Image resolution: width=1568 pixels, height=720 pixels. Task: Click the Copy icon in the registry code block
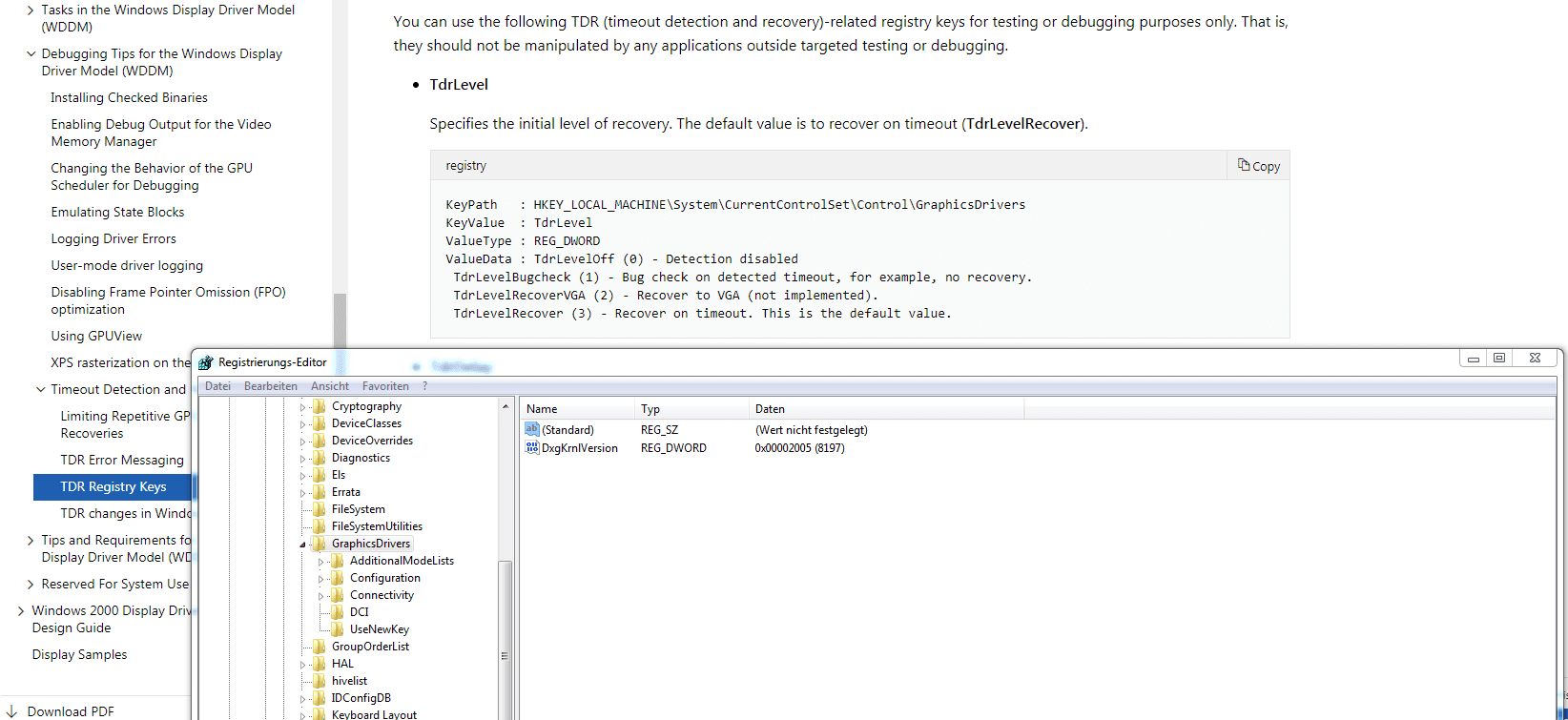pyautogui.click(x=1244, y=165)
